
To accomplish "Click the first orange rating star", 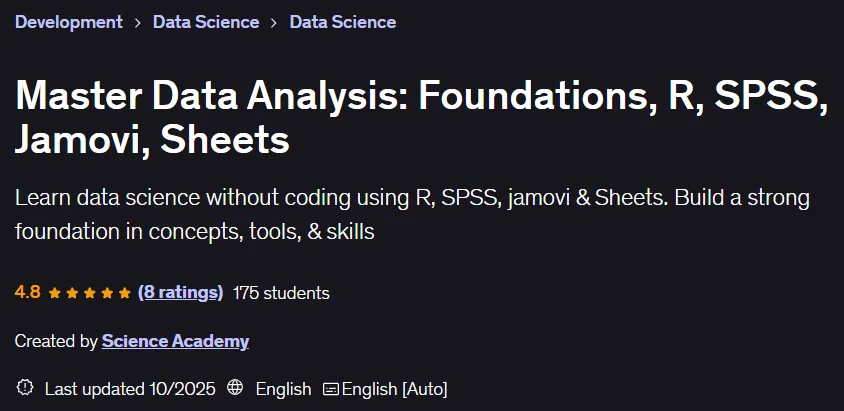I will tap(54, 293).
